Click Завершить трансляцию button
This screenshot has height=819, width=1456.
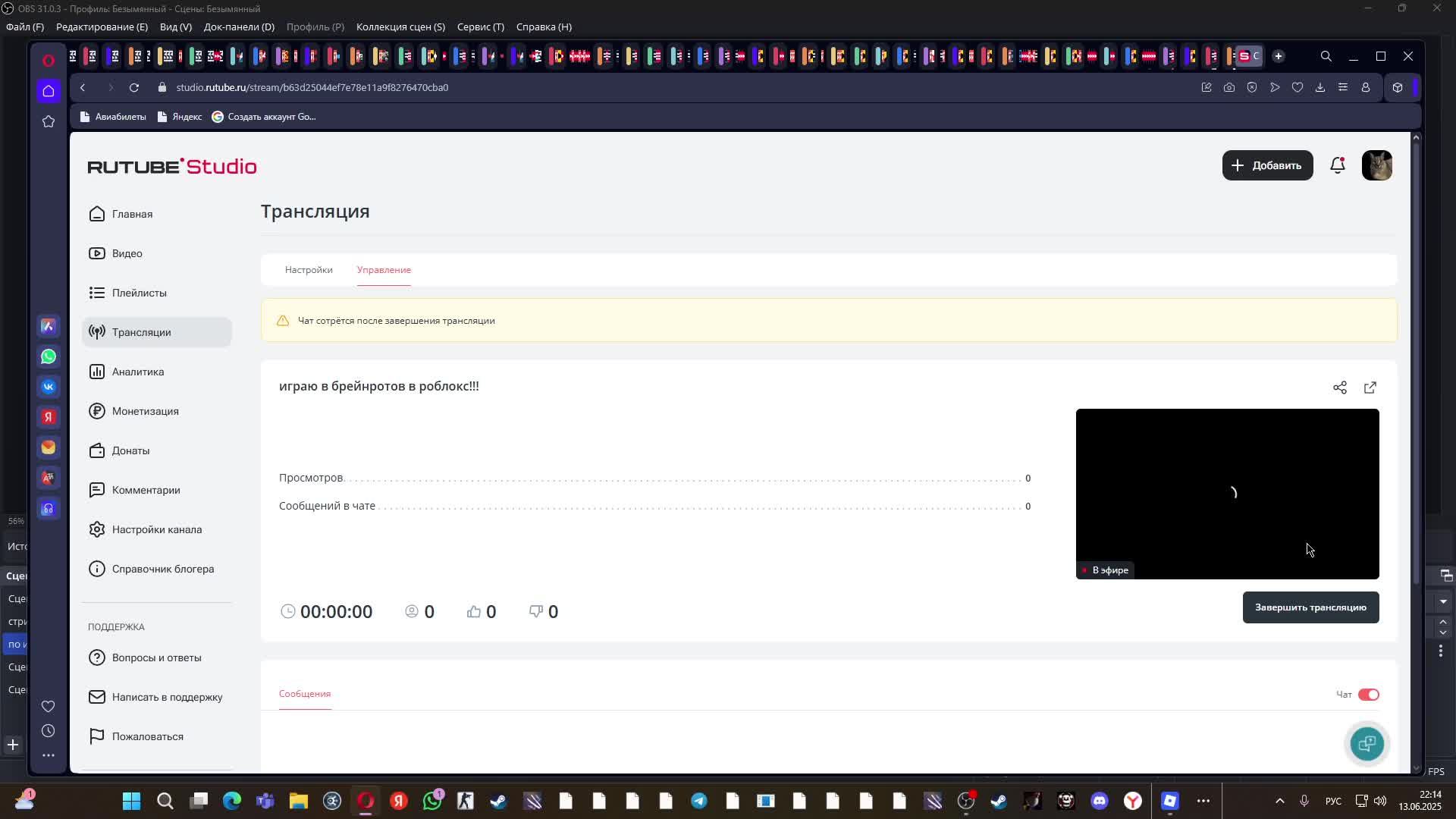(x=1310, y=607)
